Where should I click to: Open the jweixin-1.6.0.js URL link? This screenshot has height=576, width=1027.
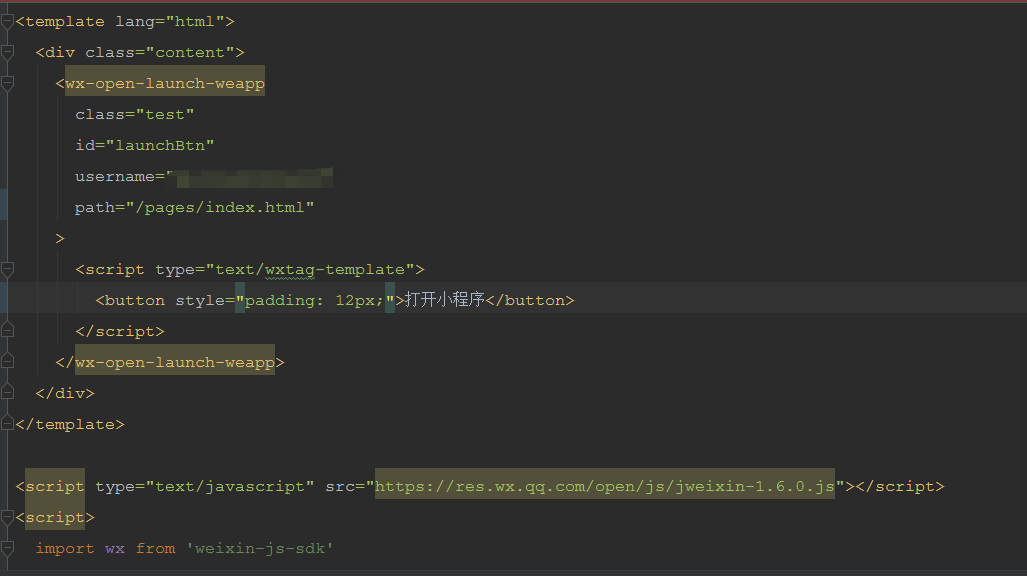(605, 486)
